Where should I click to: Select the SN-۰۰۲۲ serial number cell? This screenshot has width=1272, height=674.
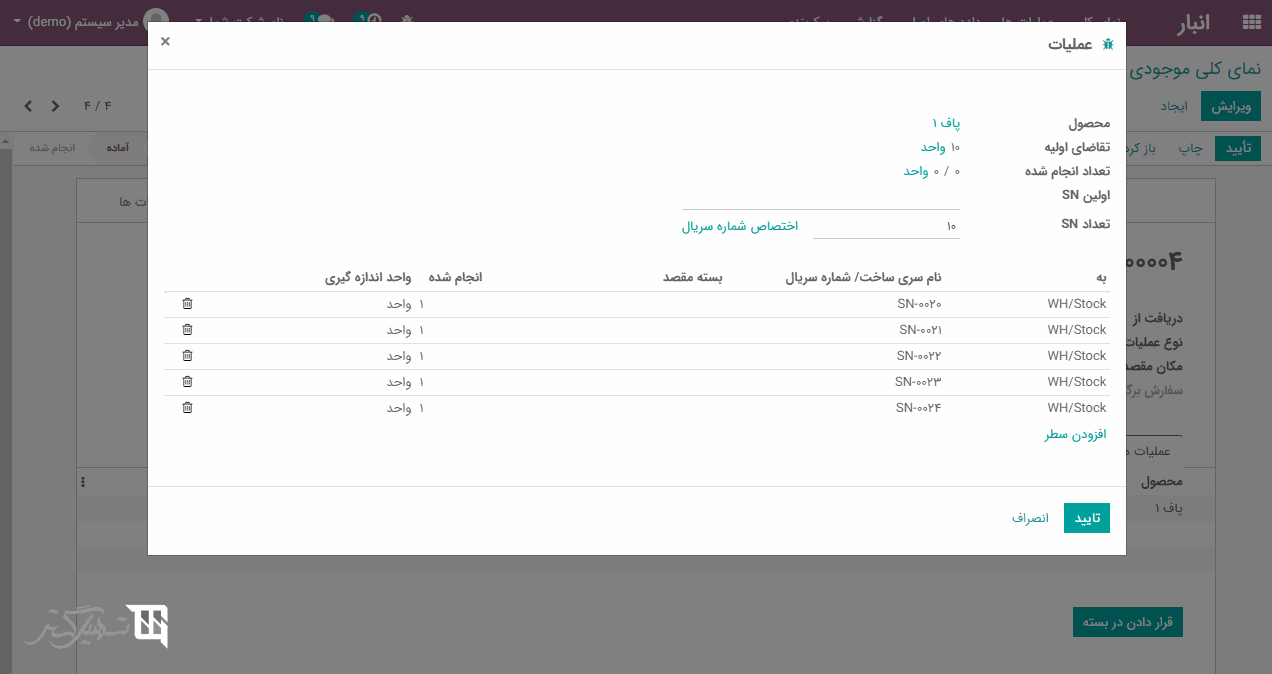pos(919,356)
